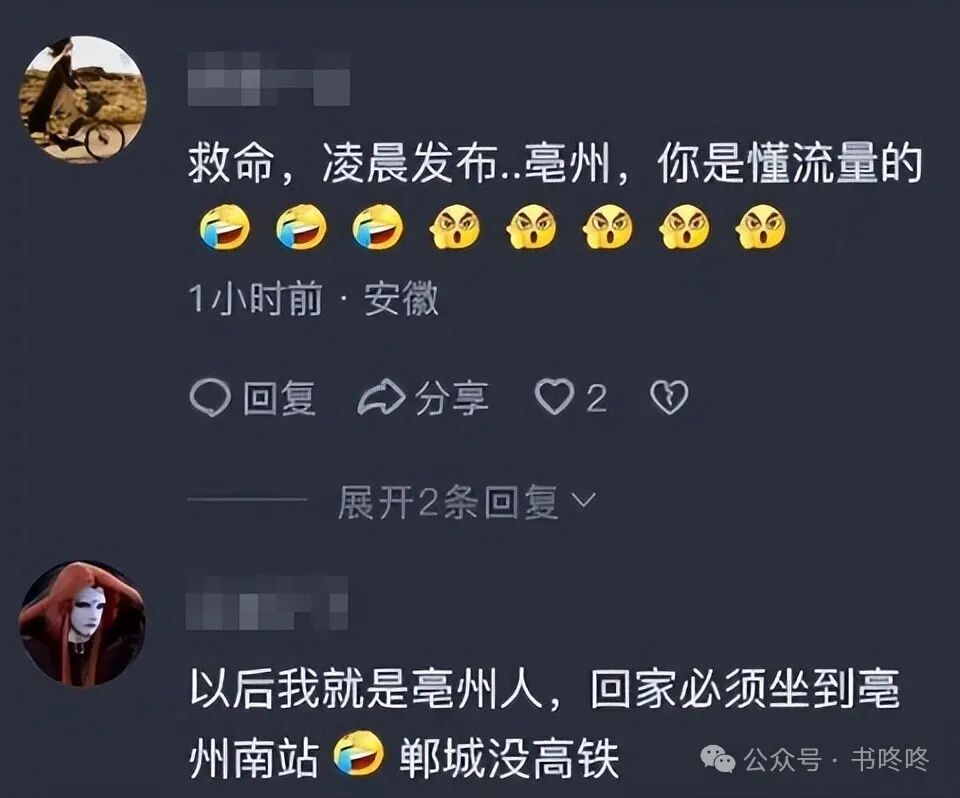
Task: Click the 1小时前 · 安徽 timestamp
Action: [313, 299]
